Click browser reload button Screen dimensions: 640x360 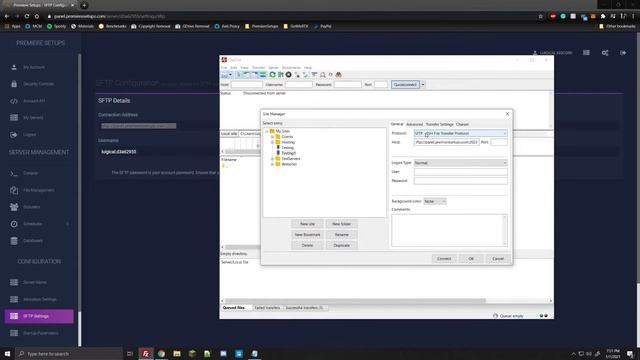[x=27, y=16]
